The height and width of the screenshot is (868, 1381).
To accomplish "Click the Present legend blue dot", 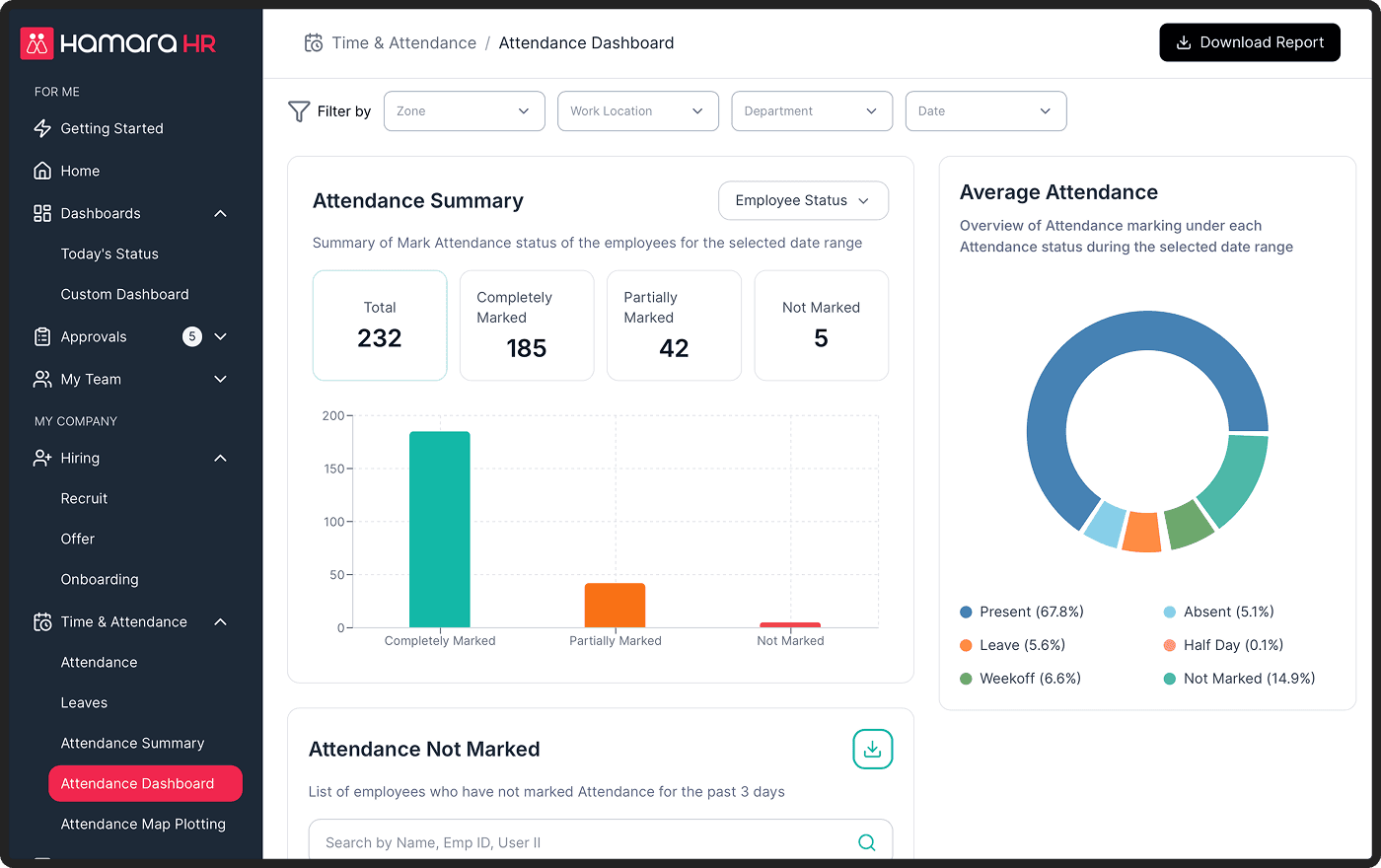I will (967, 612).
